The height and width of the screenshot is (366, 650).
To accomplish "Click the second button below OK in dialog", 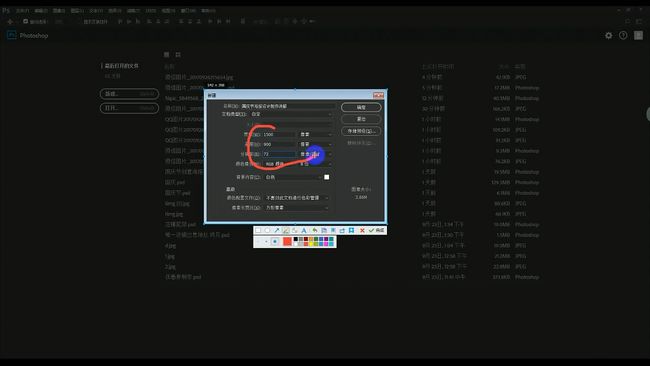I will point(361,119).
